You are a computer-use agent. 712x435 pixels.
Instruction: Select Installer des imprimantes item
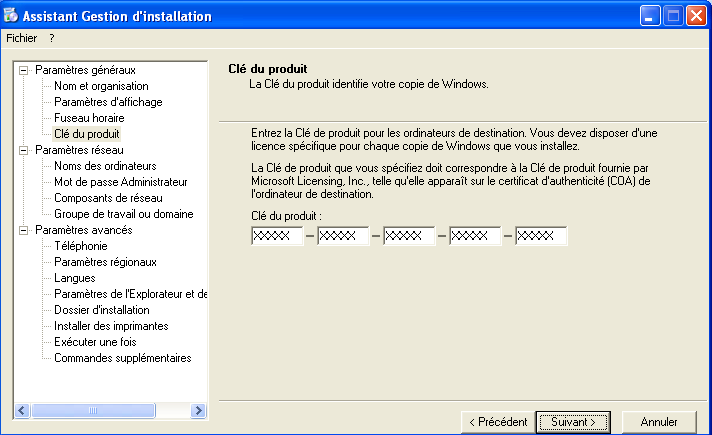click(x=111, y=326)
